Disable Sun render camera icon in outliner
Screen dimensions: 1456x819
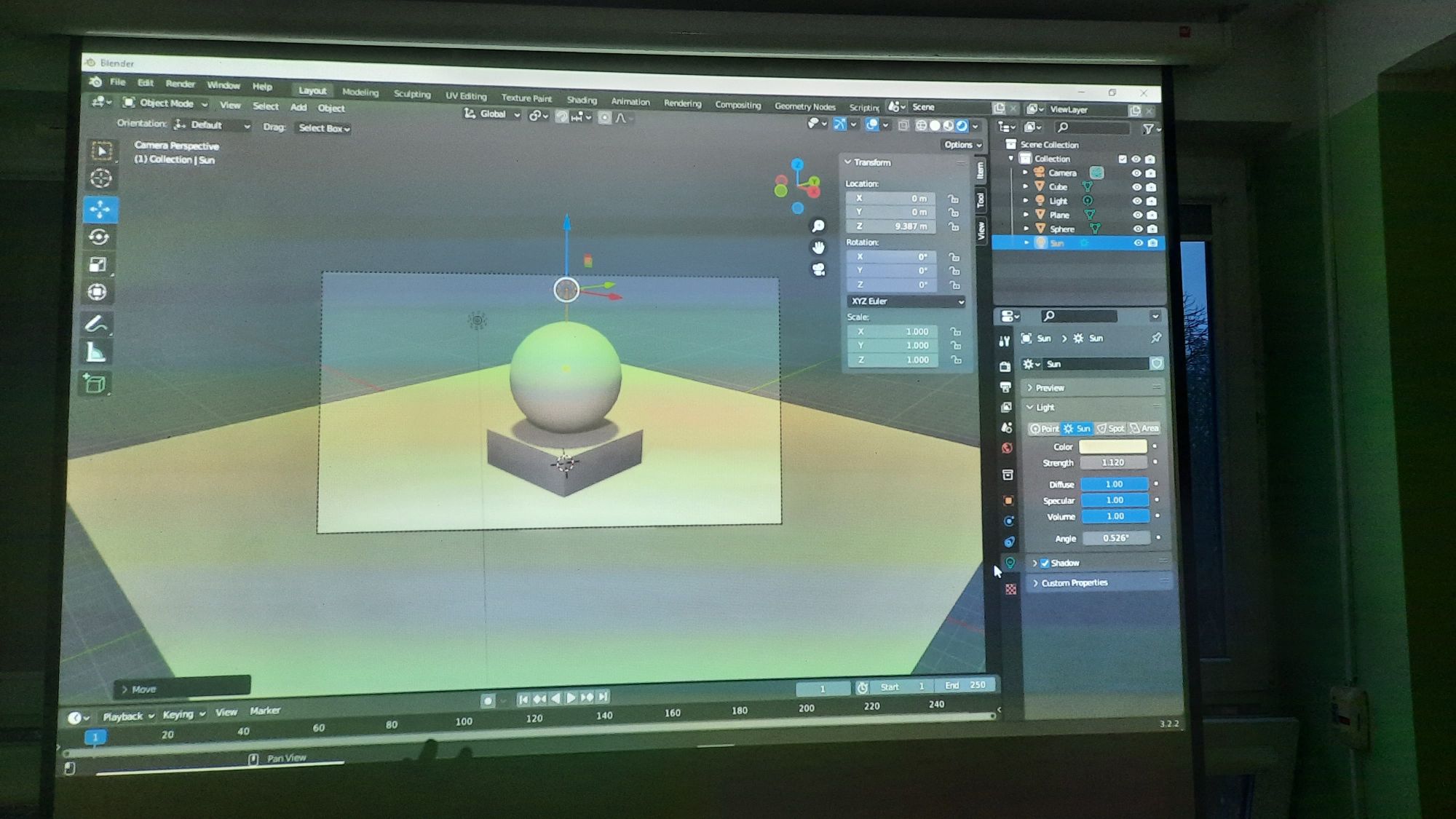pyautogui.click(x=1152, y=243)
